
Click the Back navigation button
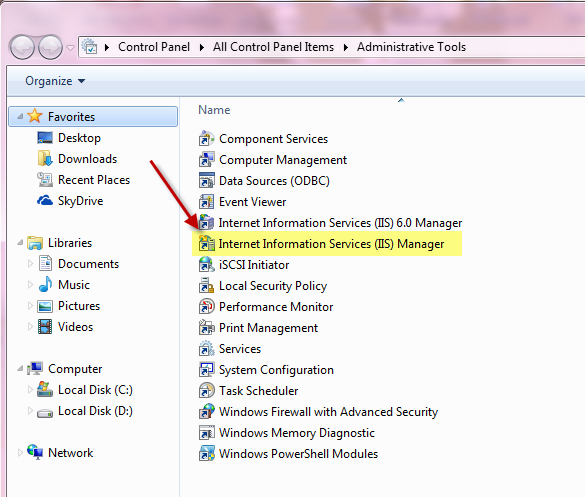tap(22, 47)
